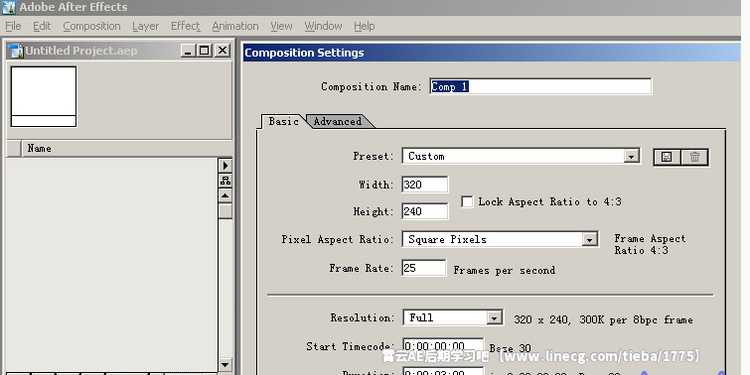
Task: Click the '320 x 240, 300K per 8bpc frame' text
Action: coord(603,320)
